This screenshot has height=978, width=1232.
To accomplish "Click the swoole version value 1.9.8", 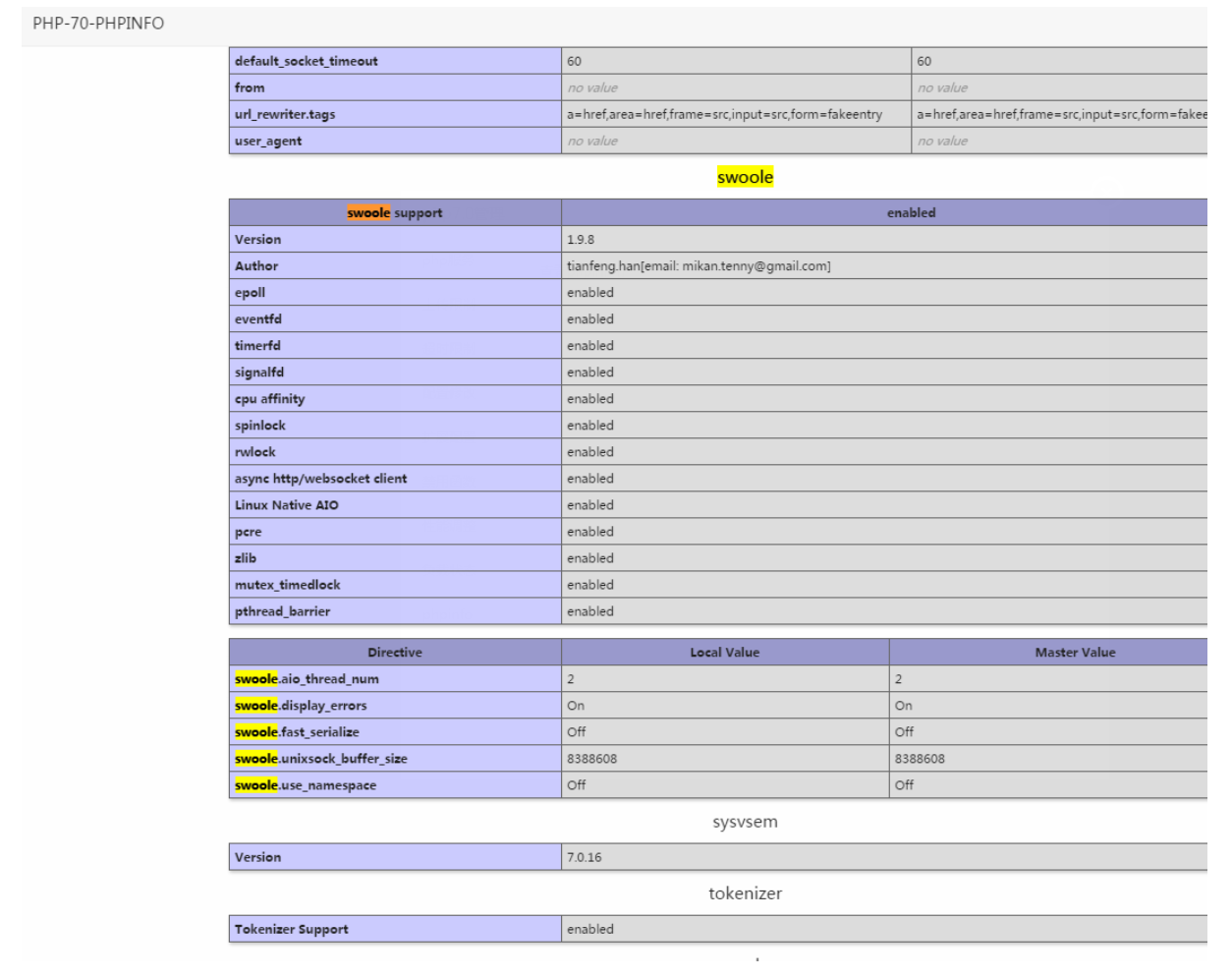I will click(x=581, y=240).
